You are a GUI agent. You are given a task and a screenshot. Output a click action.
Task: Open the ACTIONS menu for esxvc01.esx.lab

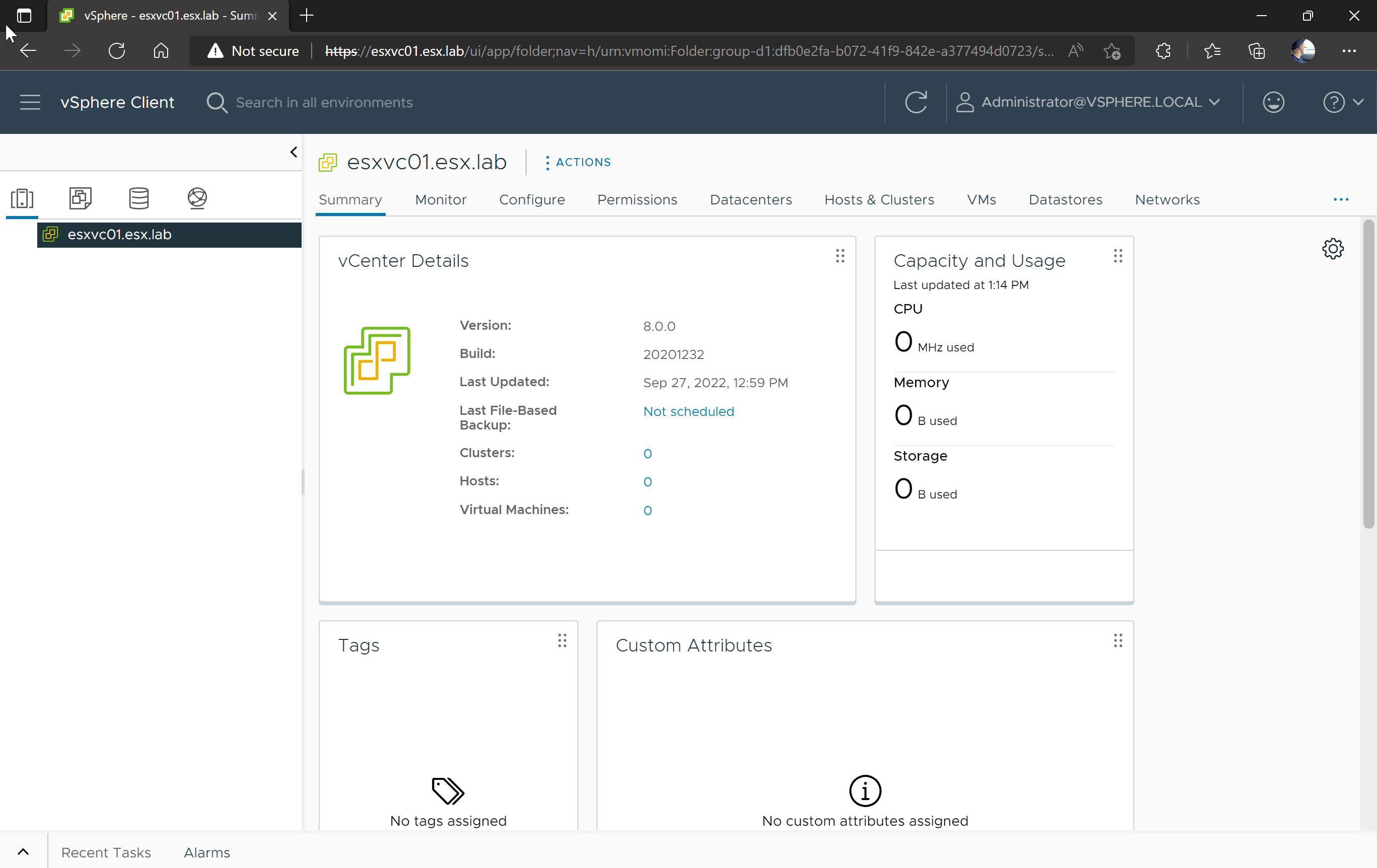click(577, 163)
